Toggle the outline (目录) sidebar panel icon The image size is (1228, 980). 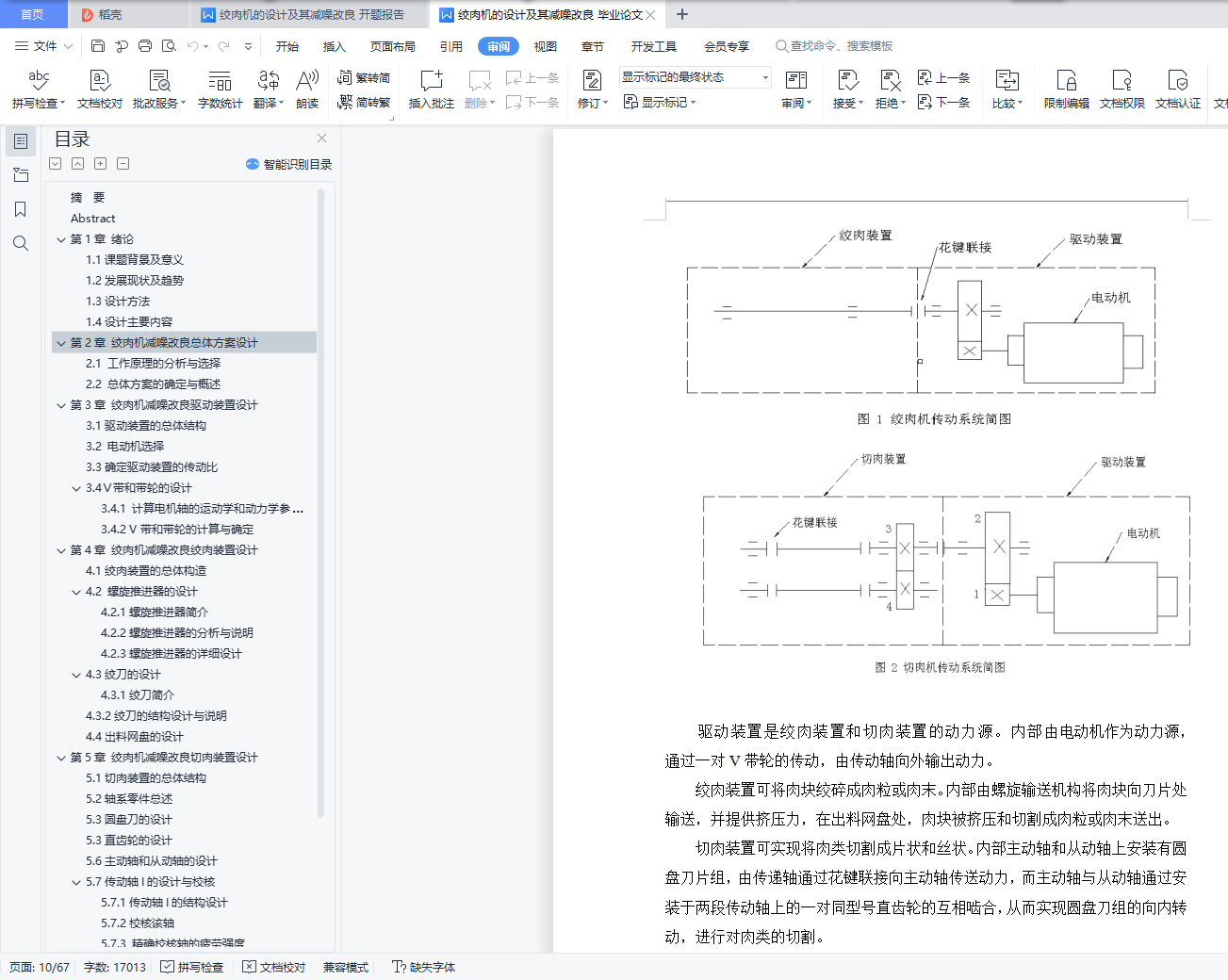(21, 141)
